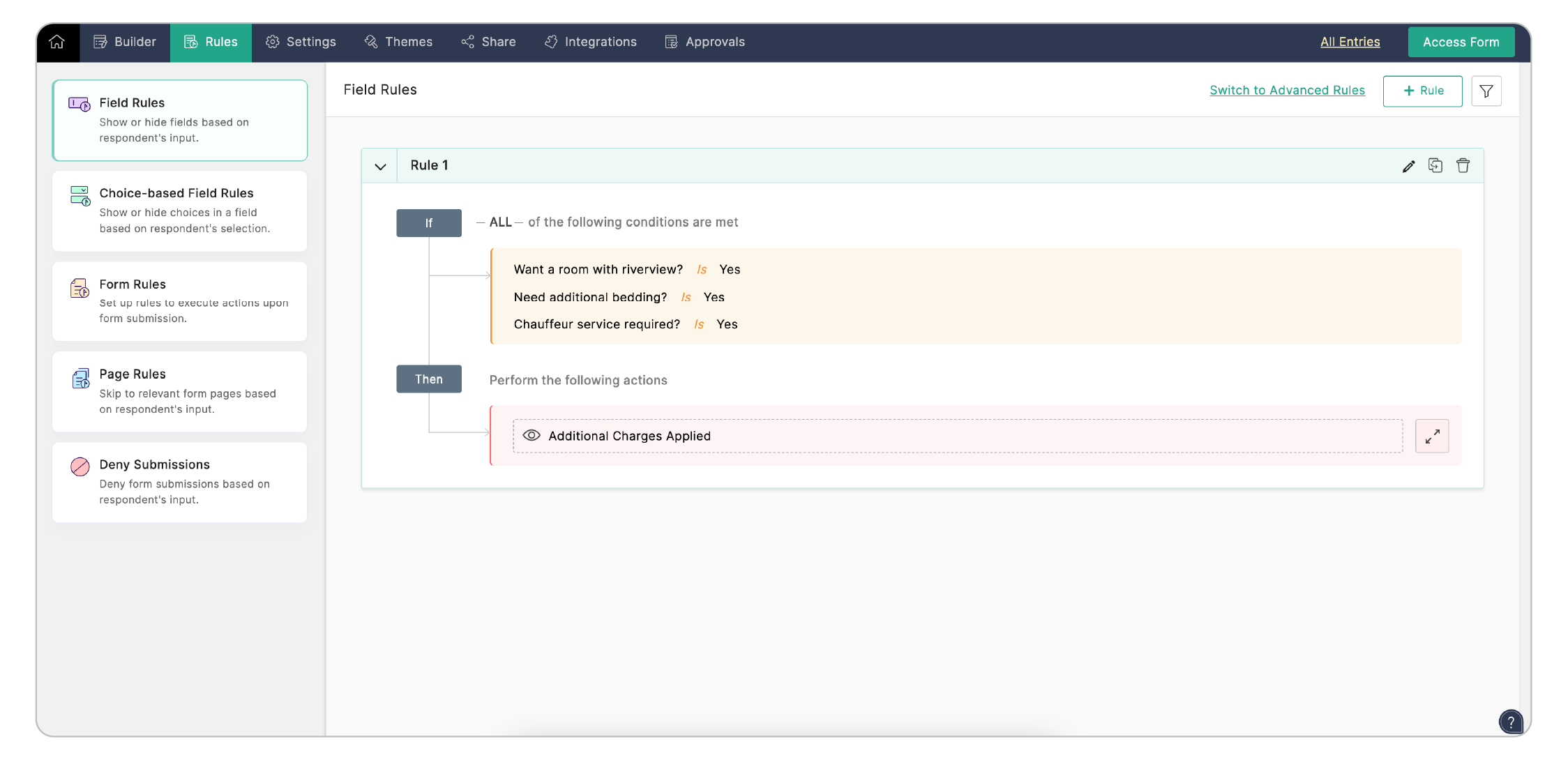This screenshot has width=1568, height=760.
Task: Click the Deny Submissions icon
Action: (x=80, y=466)
